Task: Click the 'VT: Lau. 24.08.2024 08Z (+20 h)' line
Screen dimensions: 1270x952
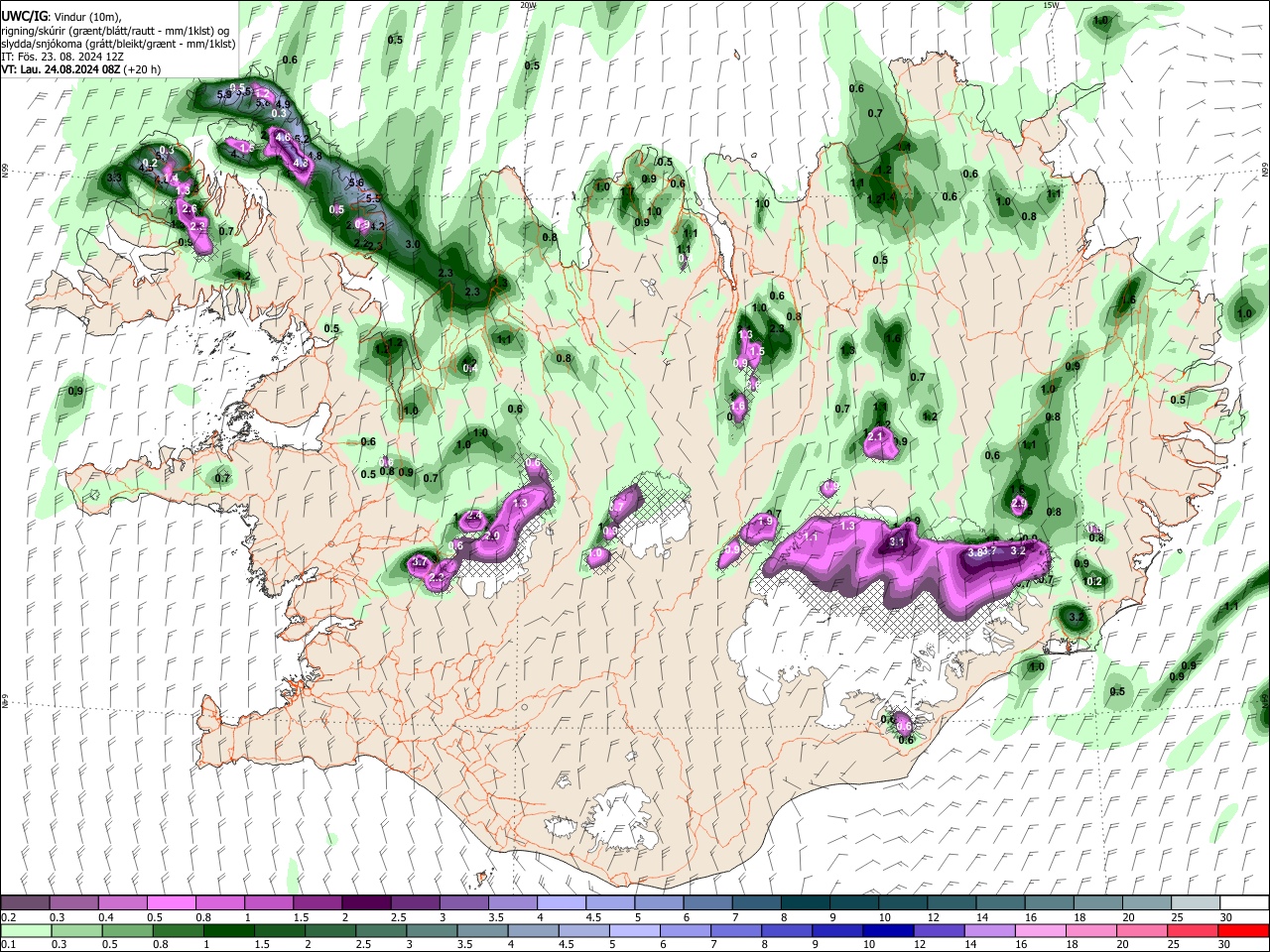Action: click(x=81, y=70)
